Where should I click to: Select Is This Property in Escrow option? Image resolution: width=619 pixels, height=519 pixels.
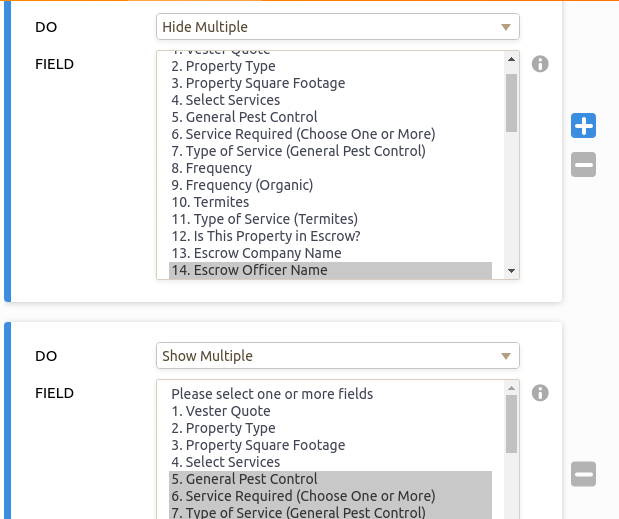(x=265, y=236)
